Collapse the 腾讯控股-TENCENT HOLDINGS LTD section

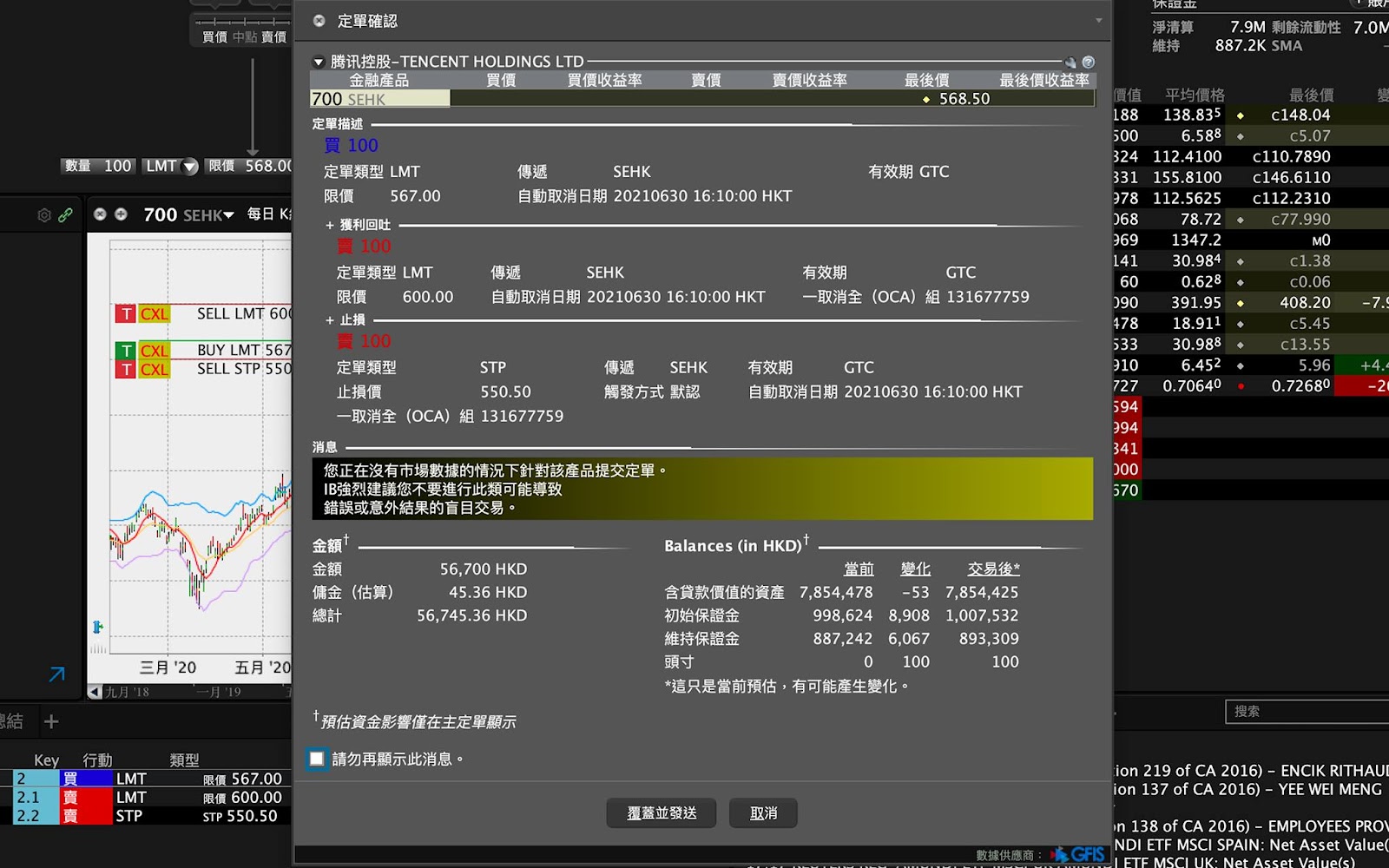319,62
